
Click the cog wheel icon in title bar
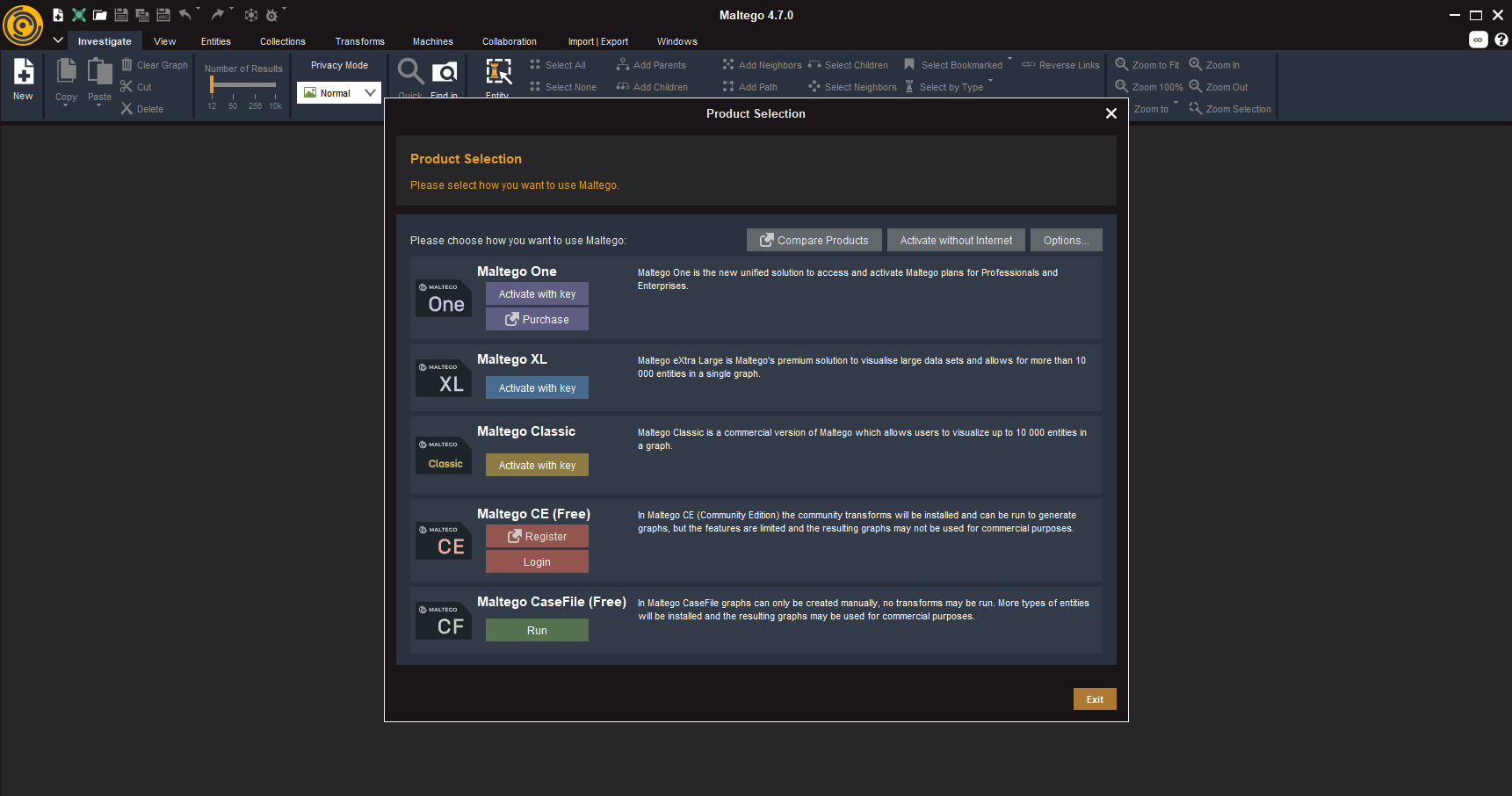[x=272, y=15]
